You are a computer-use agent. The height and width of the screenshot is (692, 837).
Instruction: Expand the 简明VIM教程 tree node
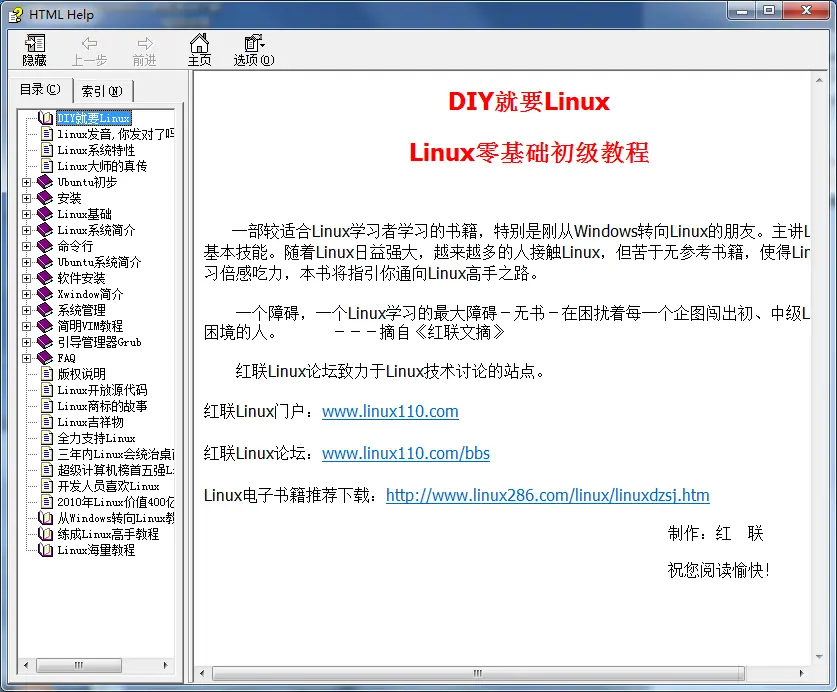27,326
